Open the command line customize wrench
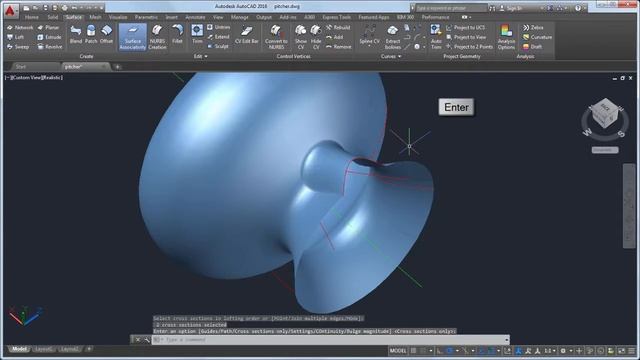The width and height of the screenshot is (640, 360). 147,340
